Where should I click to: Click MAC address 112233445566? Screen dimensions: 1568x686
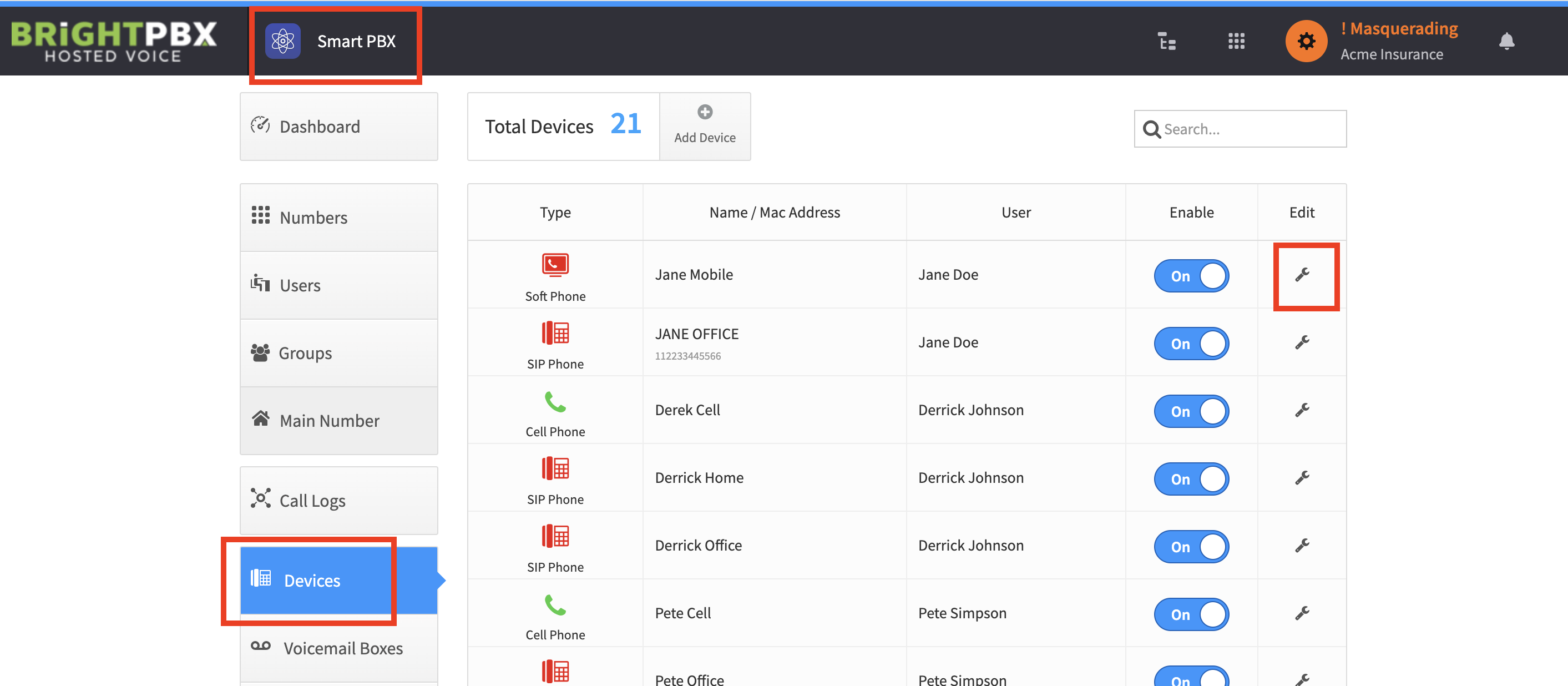point(688,356)
